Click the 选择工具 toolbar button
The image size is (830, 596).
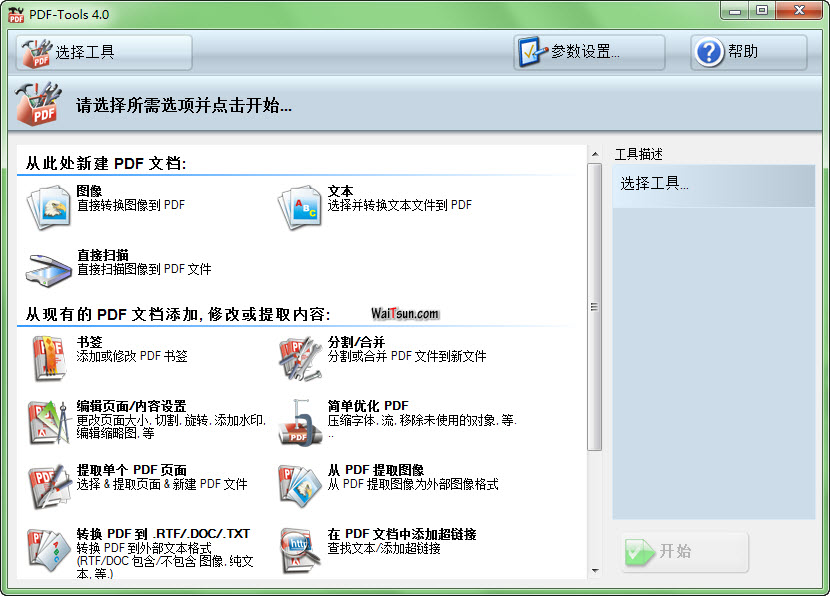[104, 52]
